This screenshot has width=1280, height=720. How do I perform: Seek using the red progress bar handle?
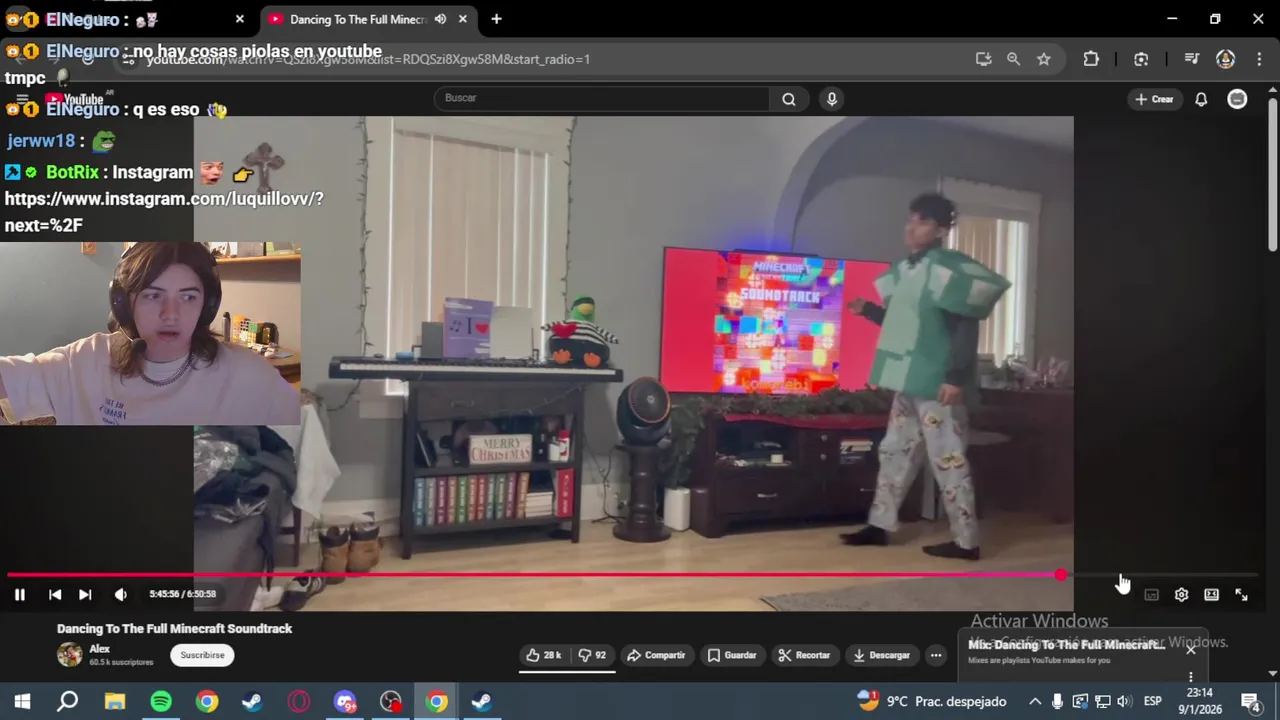click(x=1060, y=575)
